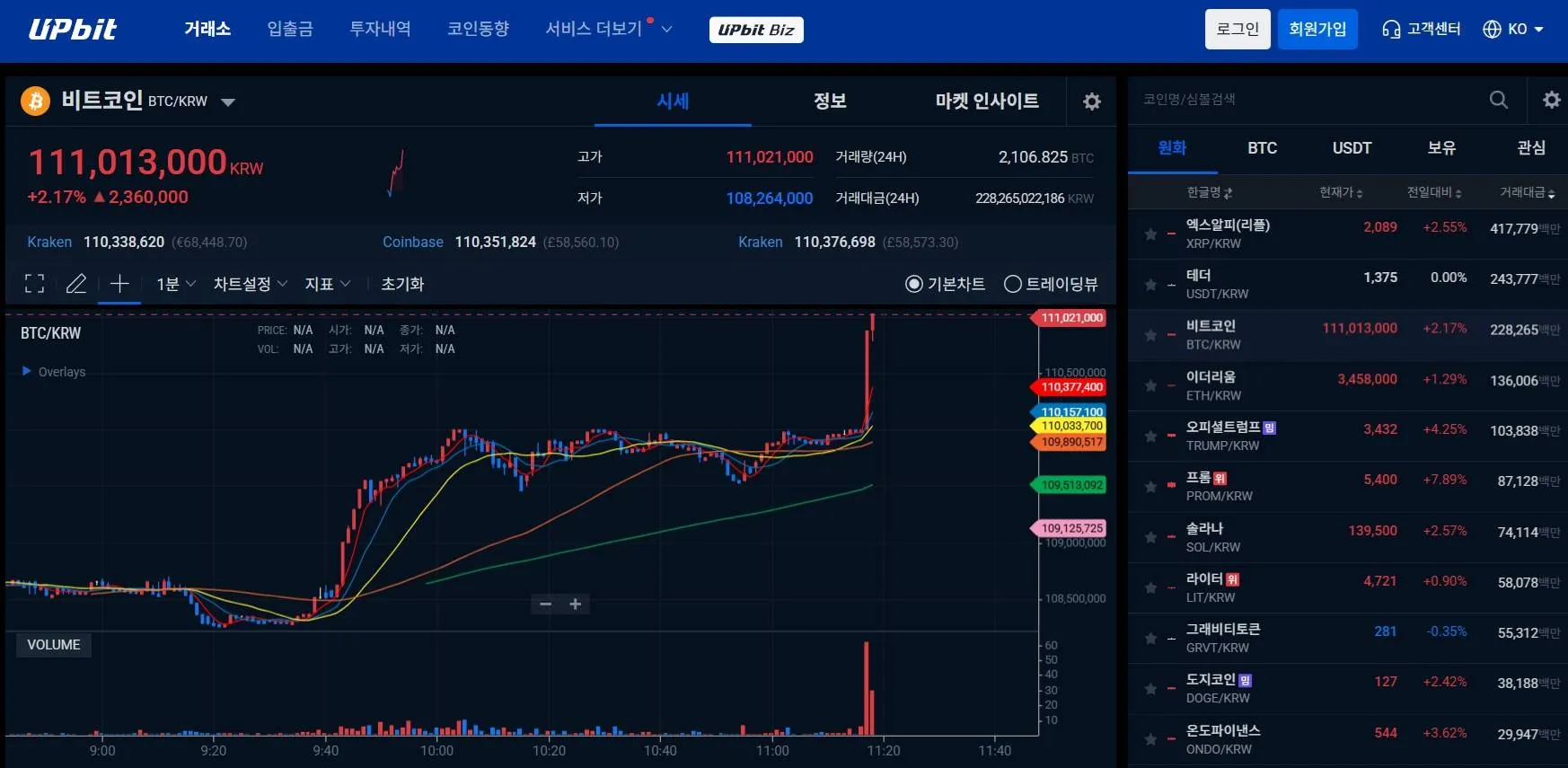This screenshot has height=768, width=1568.
Task: Sort coin list by 한글명
Action: pyautogui.click(x=1210, y=192)
